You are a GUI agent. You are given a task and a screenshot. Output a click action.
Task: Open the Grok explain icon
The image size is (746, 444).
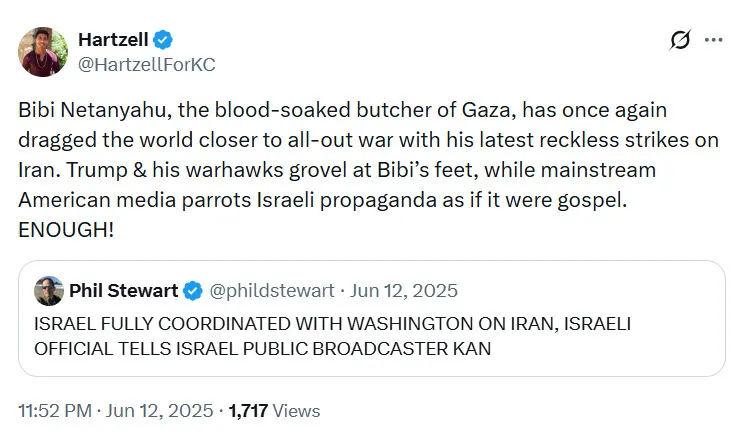680,40
